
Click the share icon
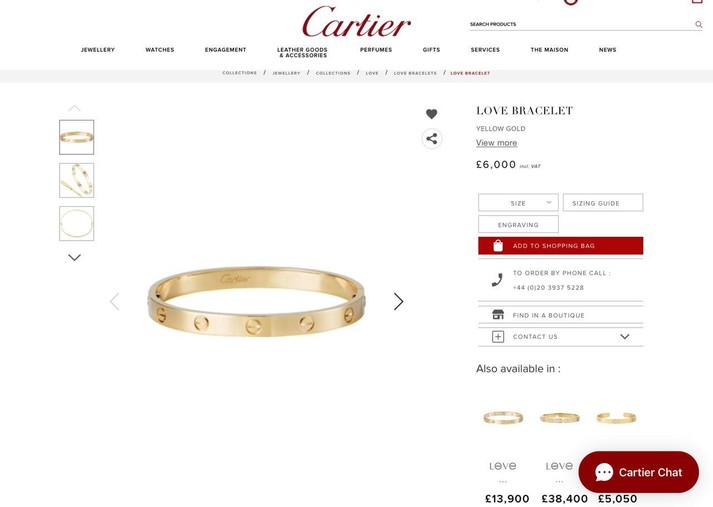432,138
